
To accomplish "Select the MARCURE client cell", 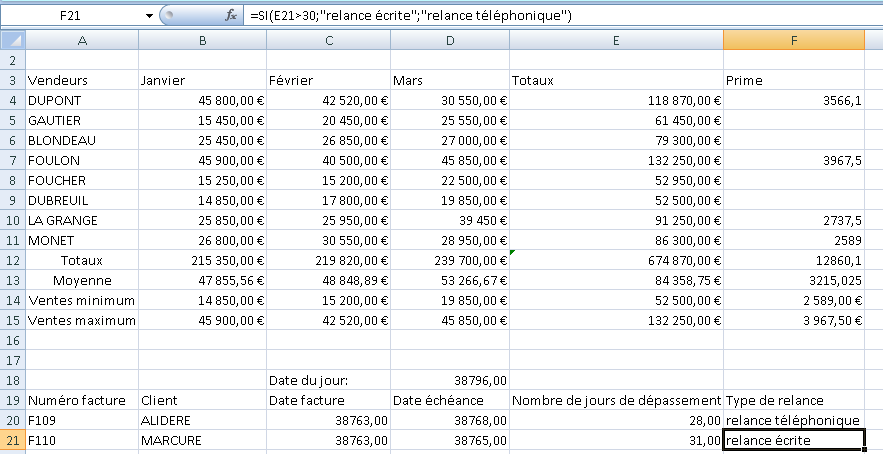I will coord(202,440).
